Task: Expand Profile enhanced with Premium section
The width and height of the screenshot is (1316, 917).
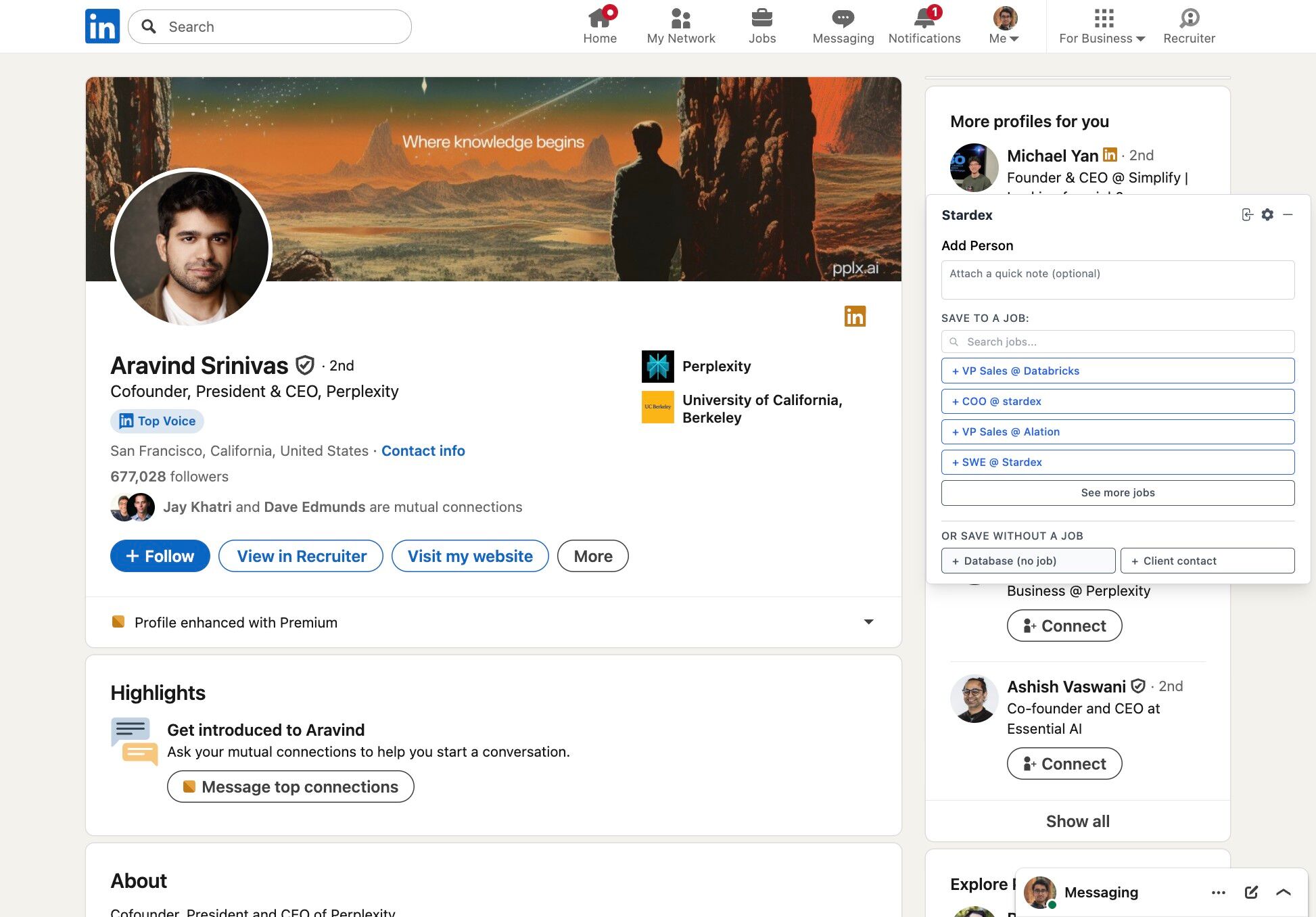Action: pos(868,622)
